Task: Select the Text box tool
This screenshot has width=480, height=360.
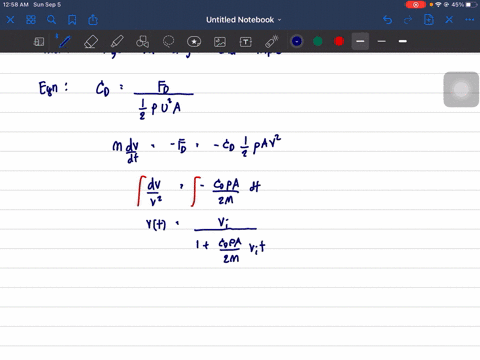Action: click(246, 42)
